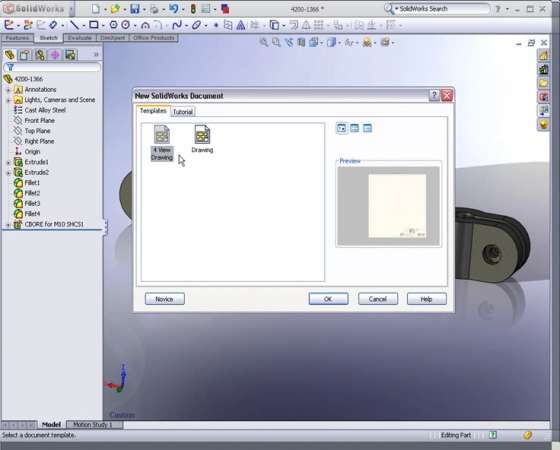Select the sketch Text tool

[241, 25]
